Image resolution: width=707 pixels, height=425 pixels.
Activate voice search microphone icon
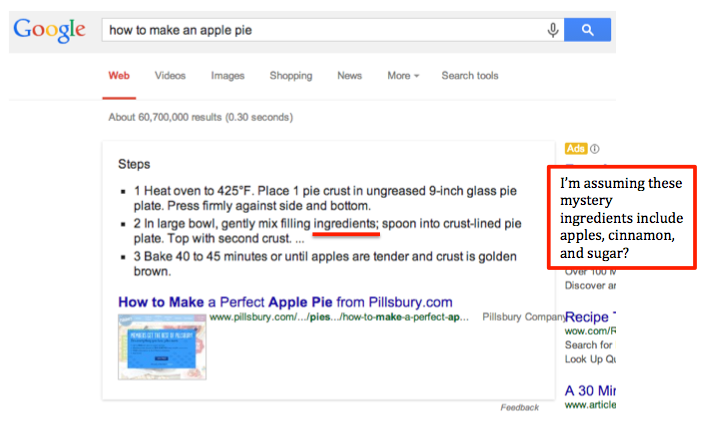(x=553, y=30)
